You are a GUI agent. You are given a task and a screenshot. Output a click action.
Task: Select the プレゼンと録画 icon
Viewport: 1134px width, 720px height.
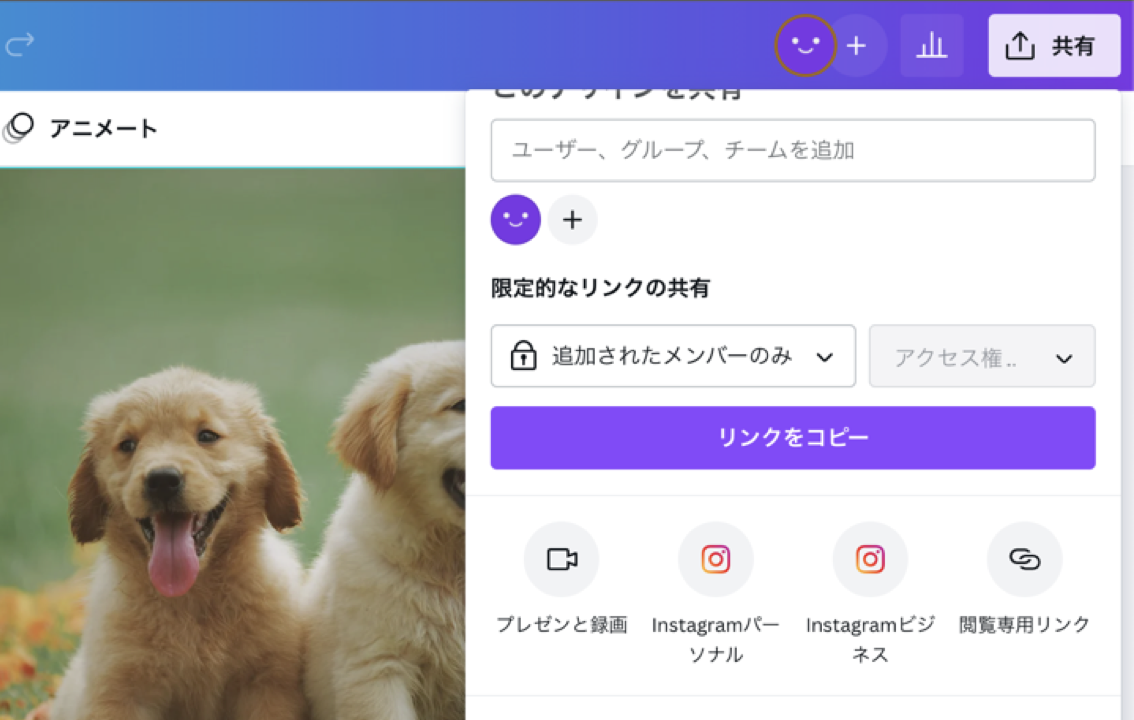(561, 559)
